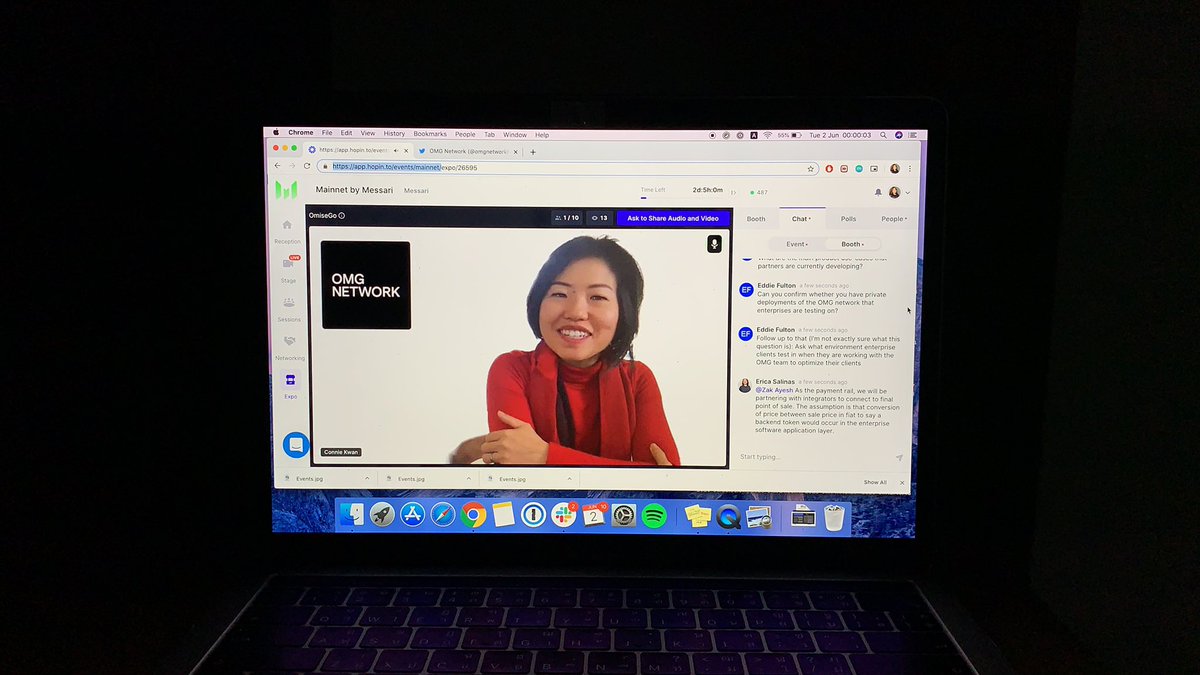Switch chat scope to Event
This screenshot has width=1200, height=675.
point(797,243)
